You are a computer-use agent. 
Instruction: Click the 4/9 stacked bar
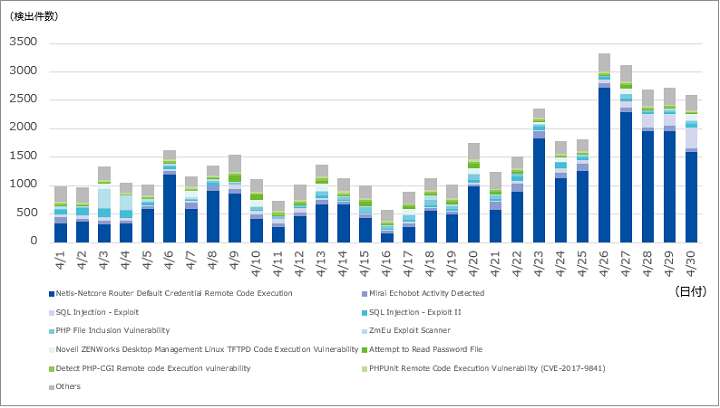pyautogui.click(x=235, y=199)
